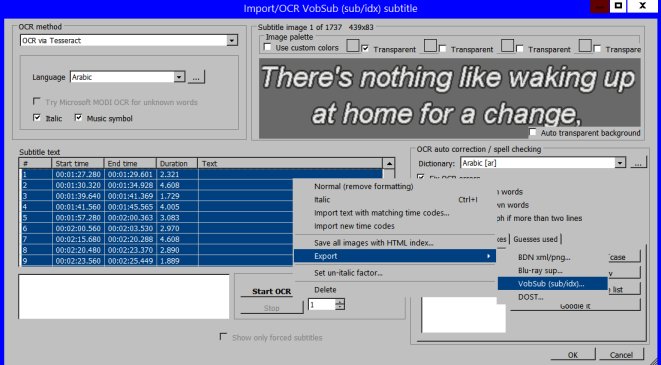Select the second image palette color swatch
661x365 pixels.
pos(430,46)
